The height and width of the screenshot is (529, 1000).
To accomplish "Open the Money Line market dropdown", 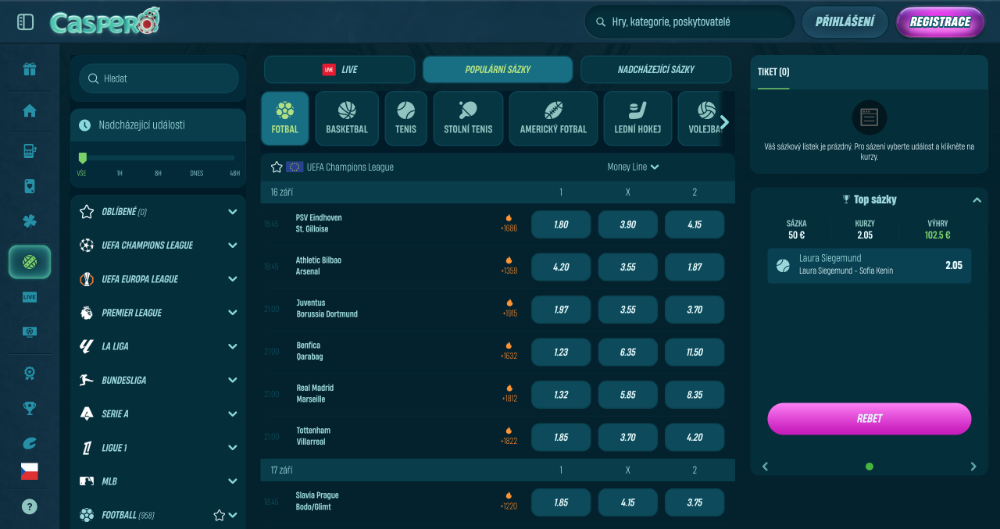I will click(633, 167).
